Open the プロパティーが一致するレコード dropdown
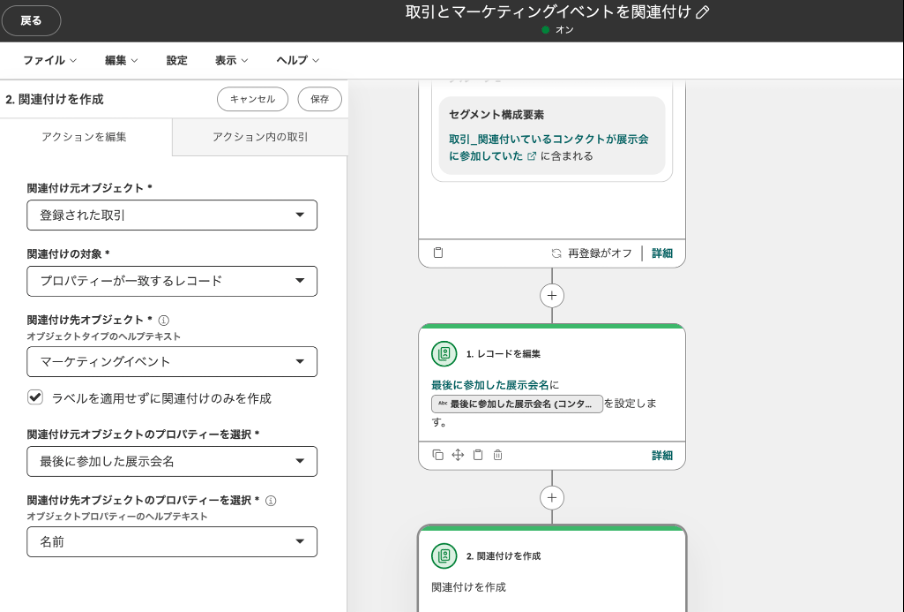Image resolution: width=904 pixels, height=612 pixels. pyautogui.click(x=172, y=281)
